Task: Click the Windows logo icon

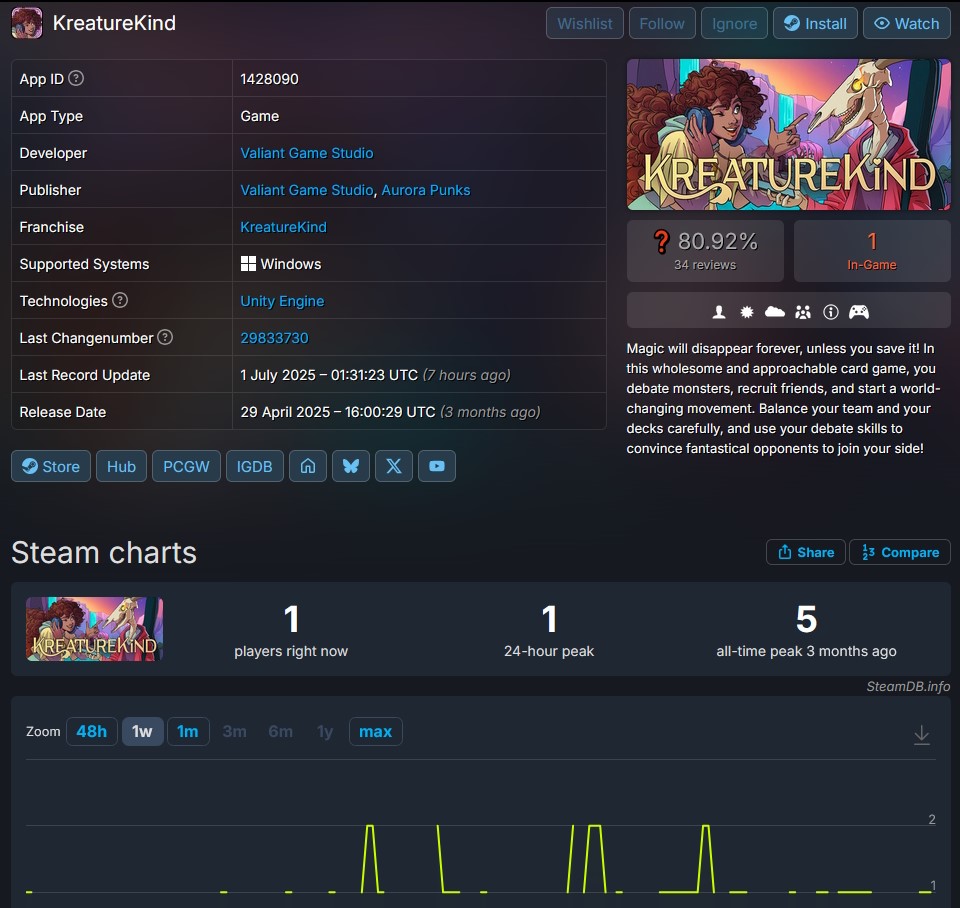Action: (x=248, y=264)
